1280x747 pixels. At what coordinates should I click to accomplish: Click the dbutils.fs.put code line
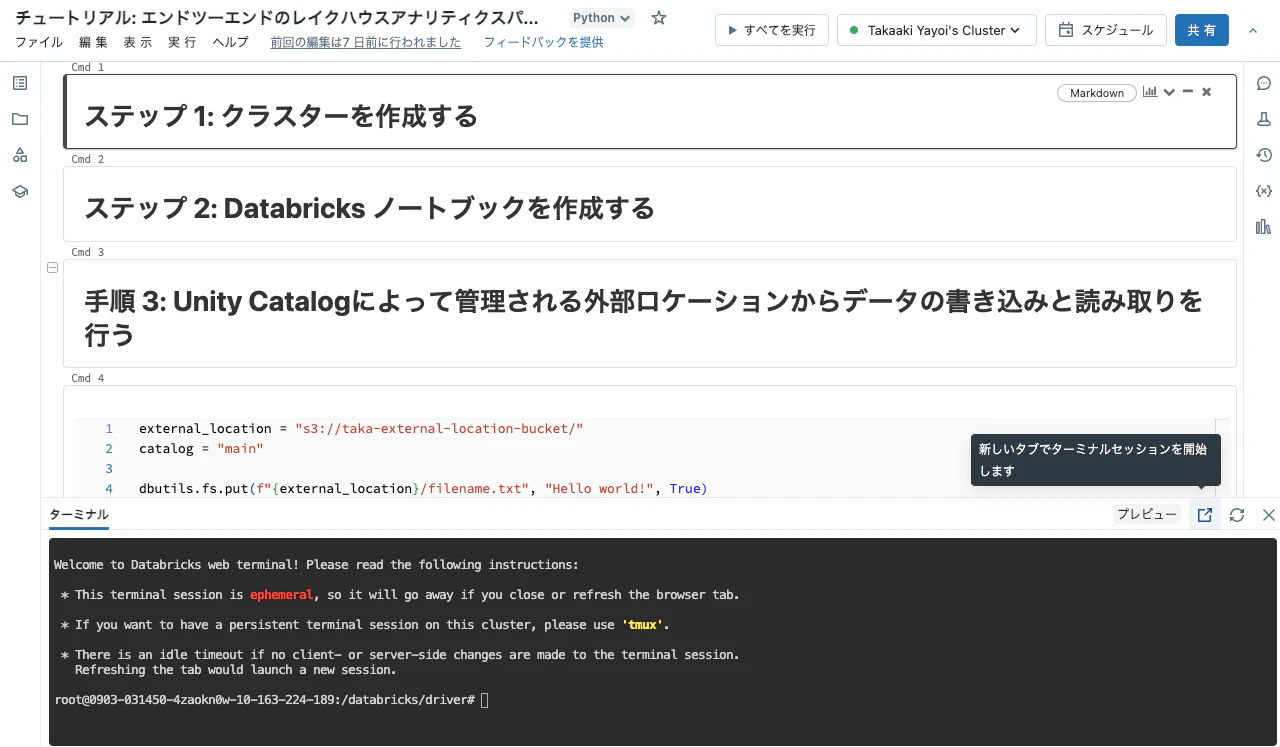(423, 488)
